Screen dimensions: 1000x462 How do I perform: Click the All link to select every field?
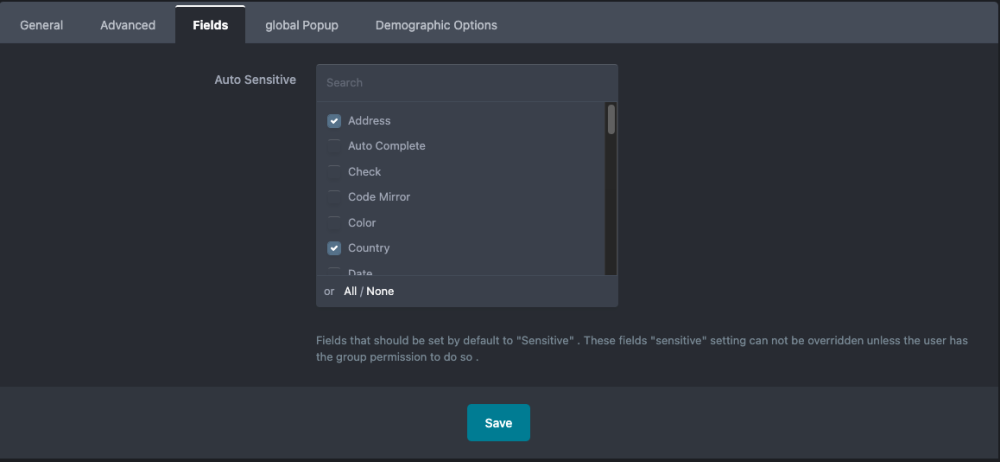(x=350, y=292)
